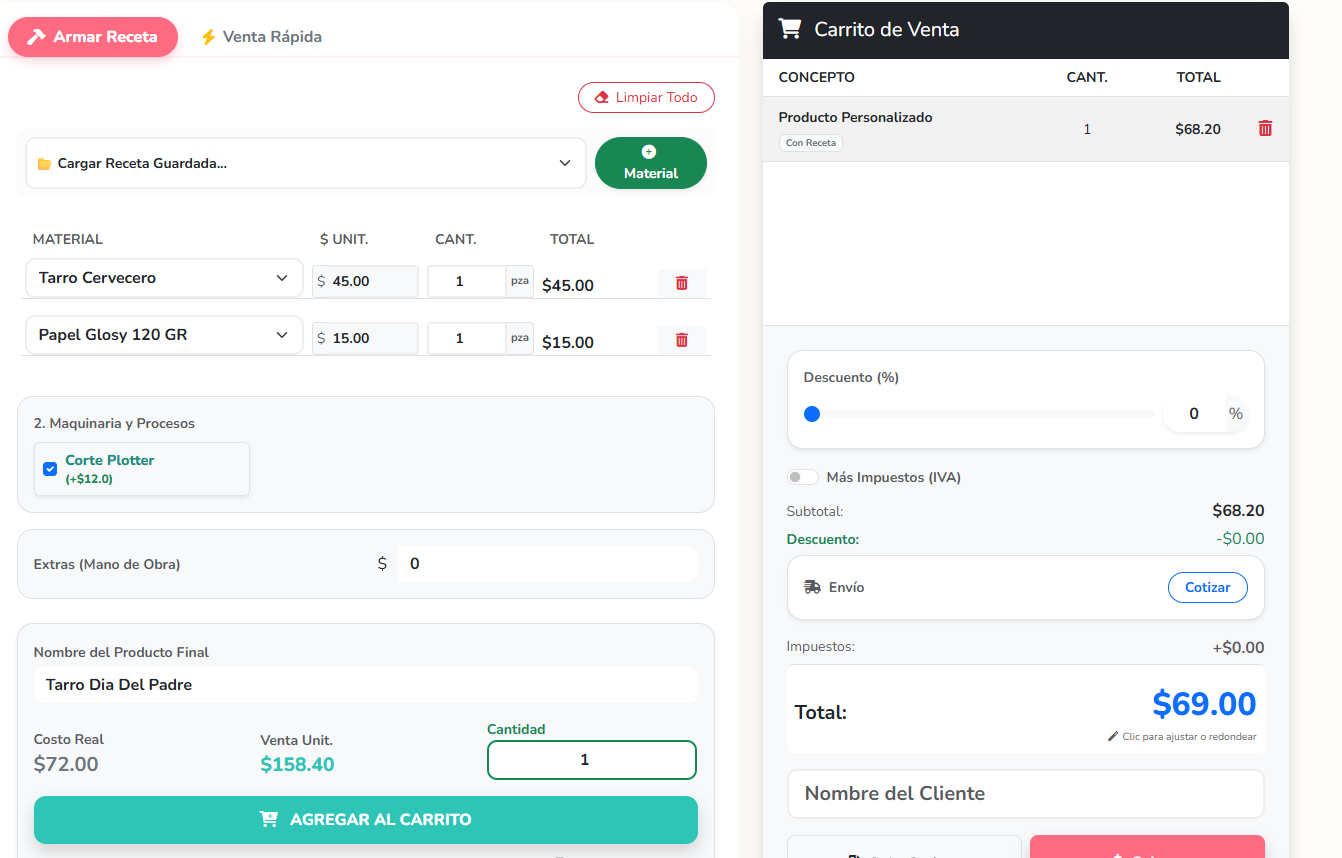The image size is (1342, 858).
Task: Click the Limpiar Todo button
Action: tap(646, 97)
